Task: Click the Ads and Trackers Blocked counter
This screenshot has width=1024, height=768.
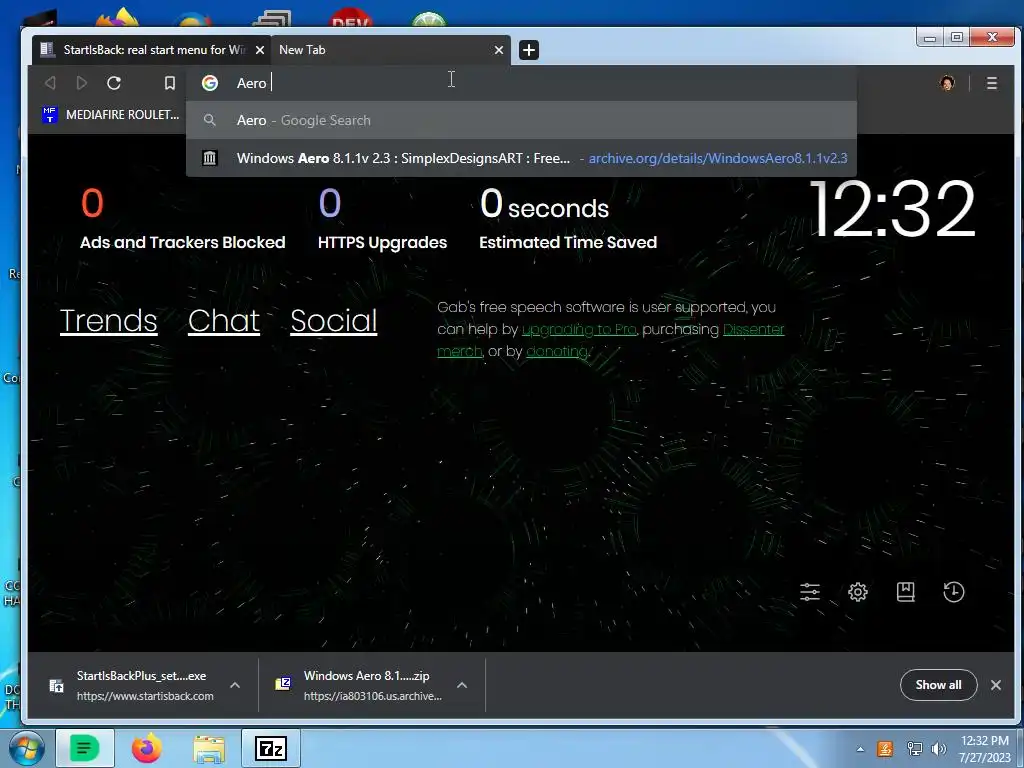Action: pos(182,220)
